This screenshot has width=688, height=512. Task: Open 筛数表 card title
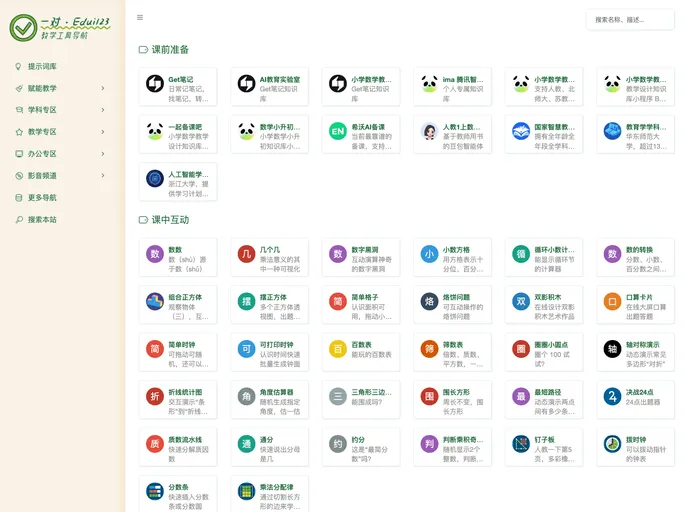[453, 345]
